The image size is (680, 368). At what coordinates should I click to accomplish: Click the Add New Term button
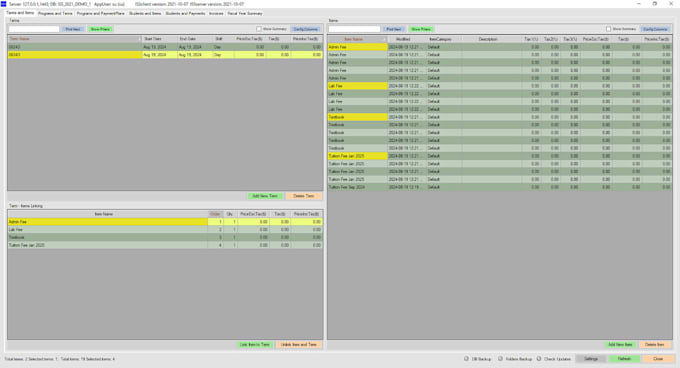pos(265,196)
